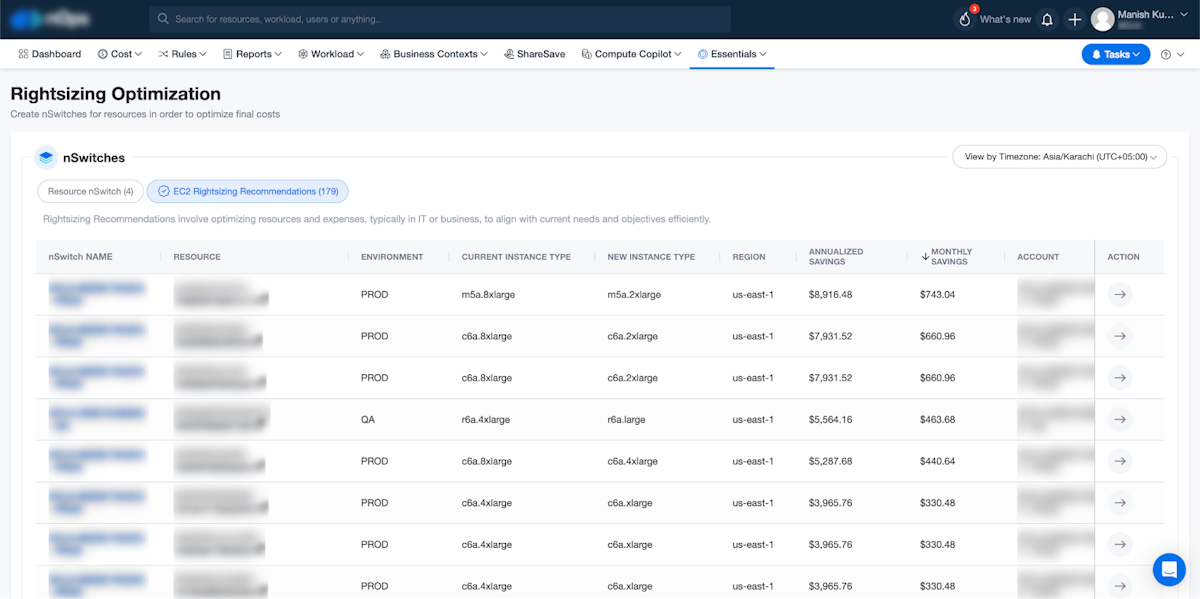Viewport: 1200px width, 599px height.
Task: Click the search magnifier icon
Action: coord(164,19)
